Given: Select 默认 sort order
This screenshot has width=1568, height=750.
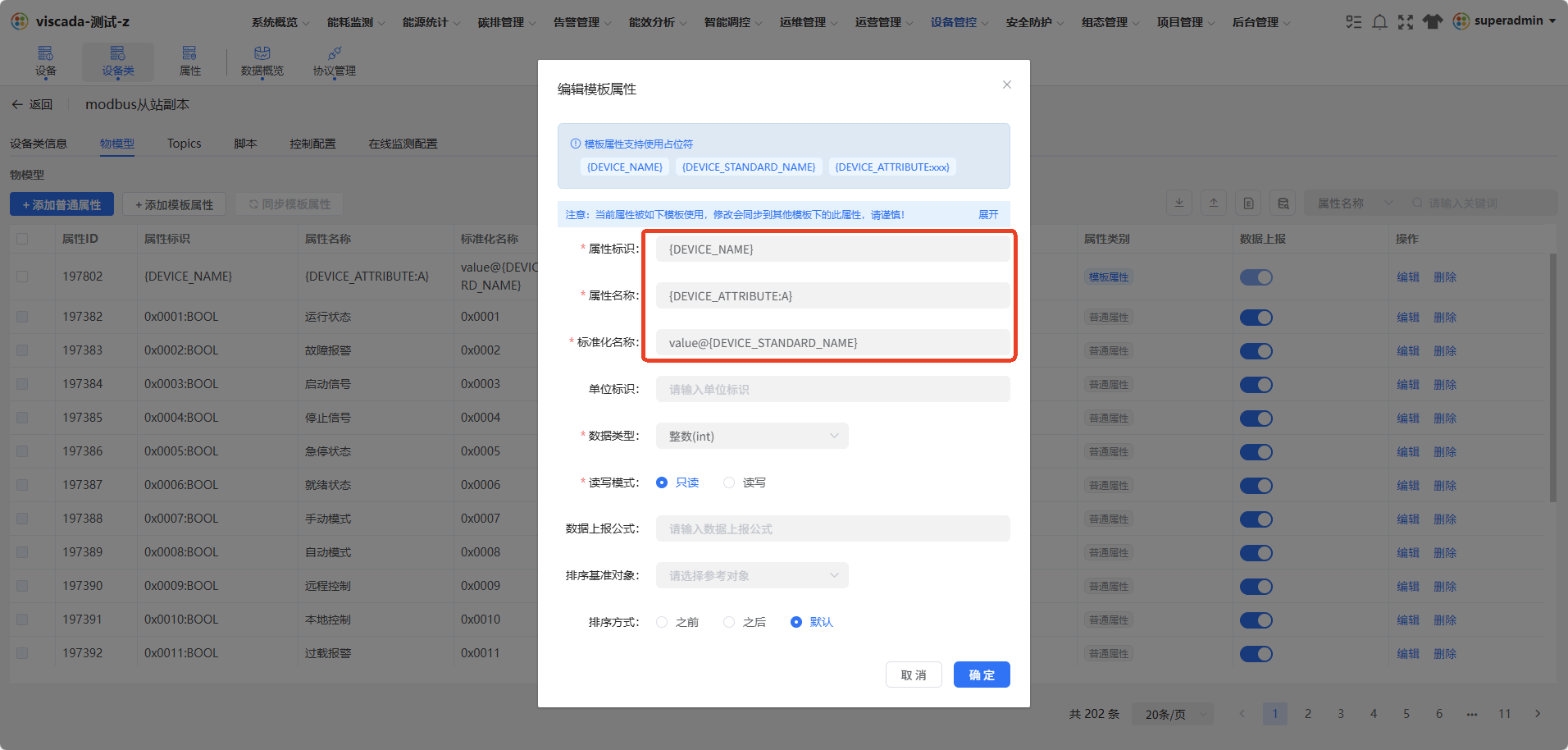Looking at the screenshot, I should [x=812, y=622].
